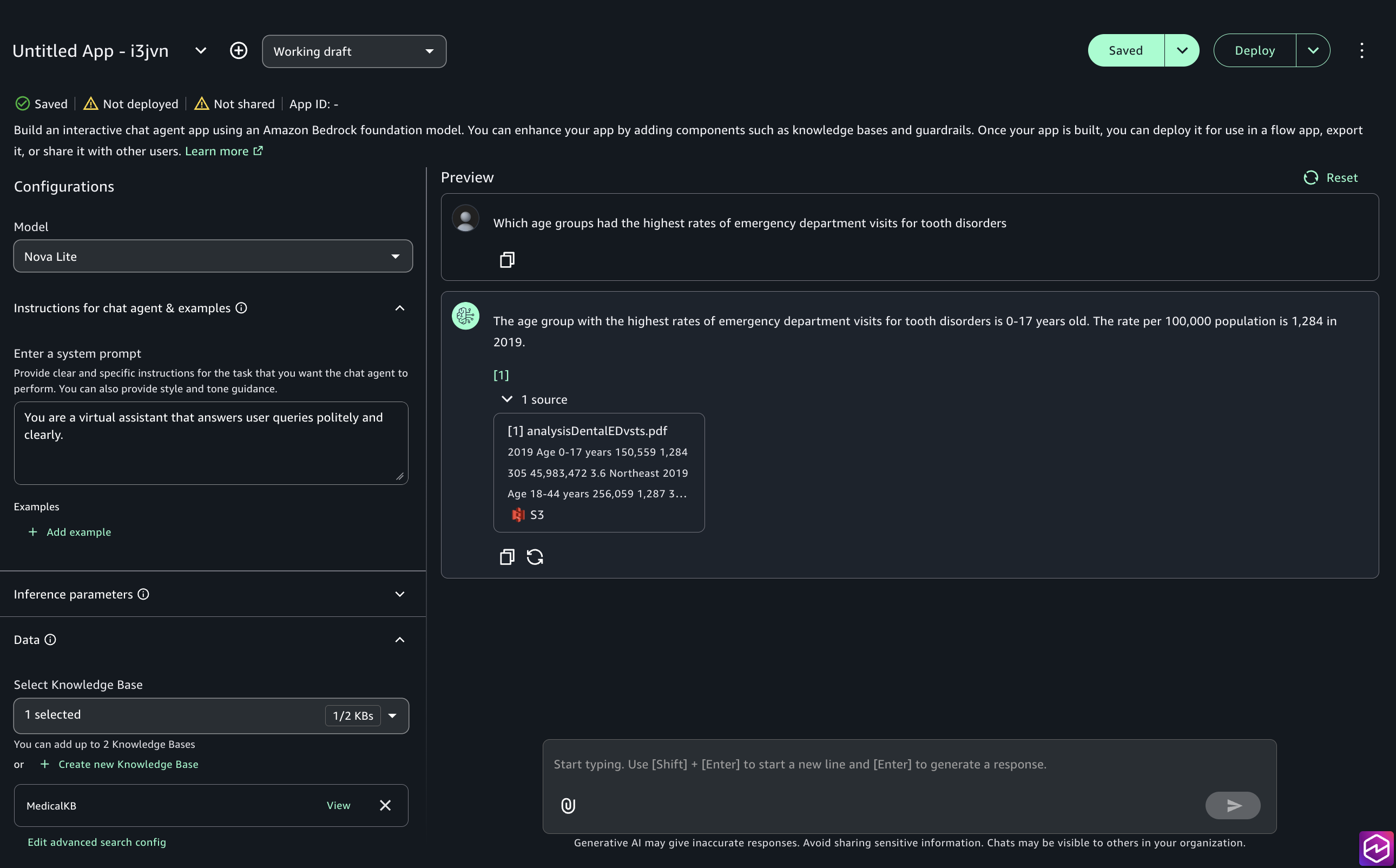Click the S3 source icon
Viewport: 1396px width, 868px height.
(518, 515)
